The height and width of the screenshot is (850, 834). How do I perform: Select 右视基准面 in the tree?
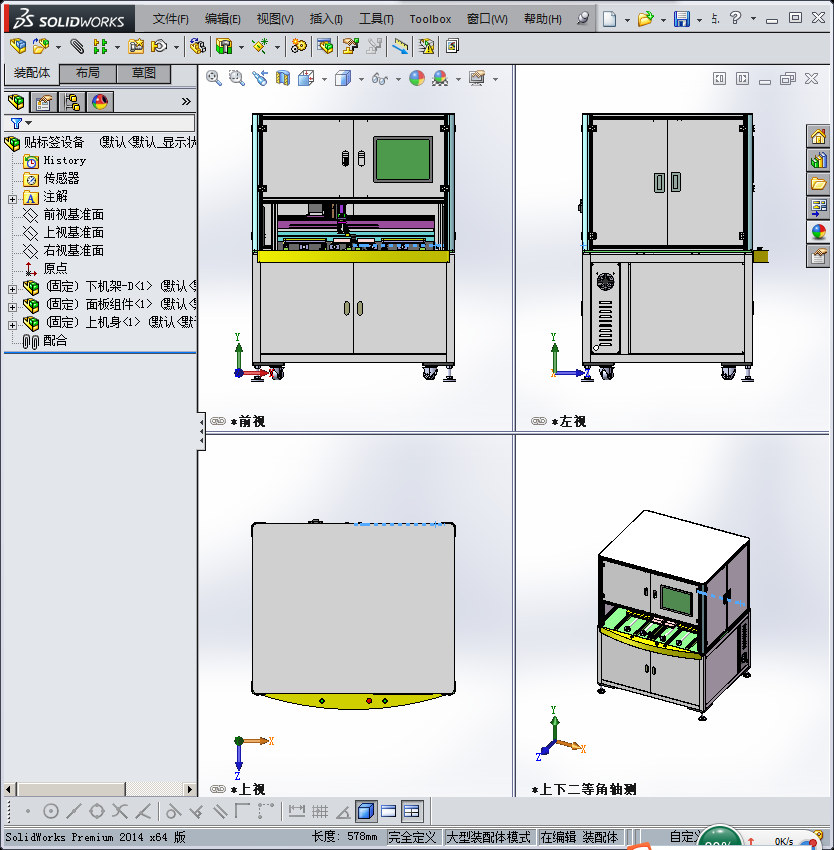(x=73, y=250)
